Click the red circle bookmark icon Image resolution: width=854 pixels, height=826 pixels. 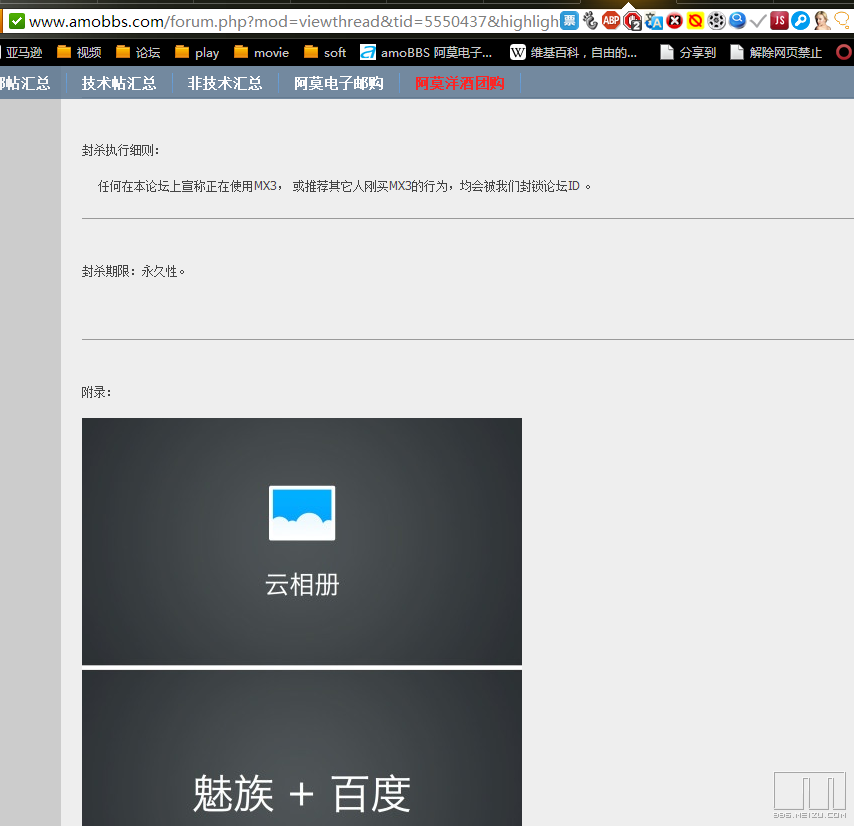tap(844, 52)
